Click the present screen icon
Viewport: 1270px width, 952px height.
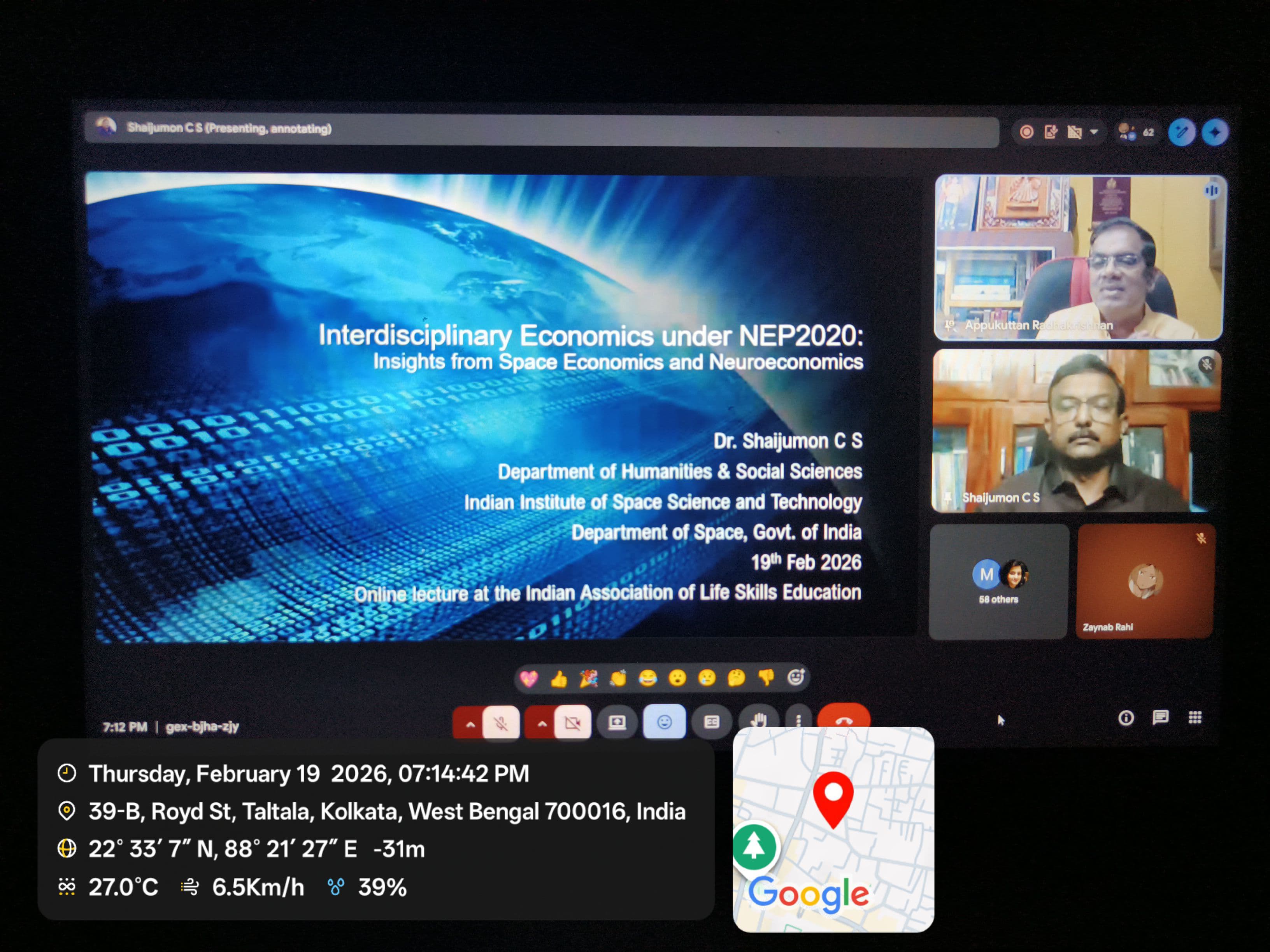[617, 723]
